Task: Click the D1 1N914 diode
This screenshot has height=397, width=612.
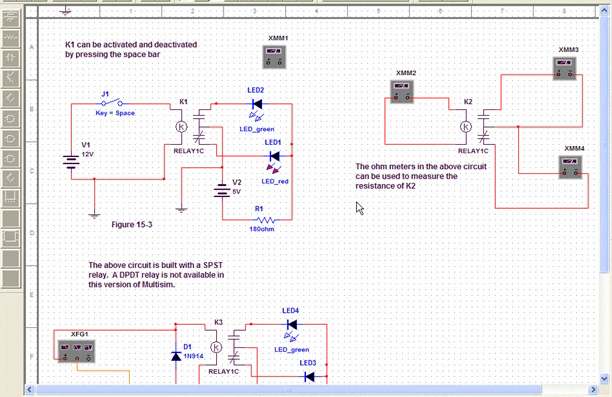Action: click(x=176, y=356)
